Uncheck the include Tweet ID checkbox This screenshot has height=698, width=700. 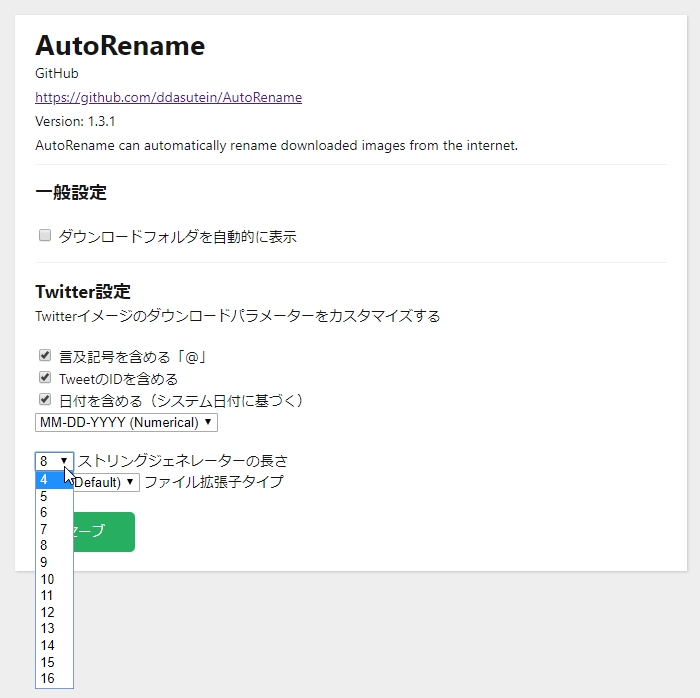click(x=45, y=377)
